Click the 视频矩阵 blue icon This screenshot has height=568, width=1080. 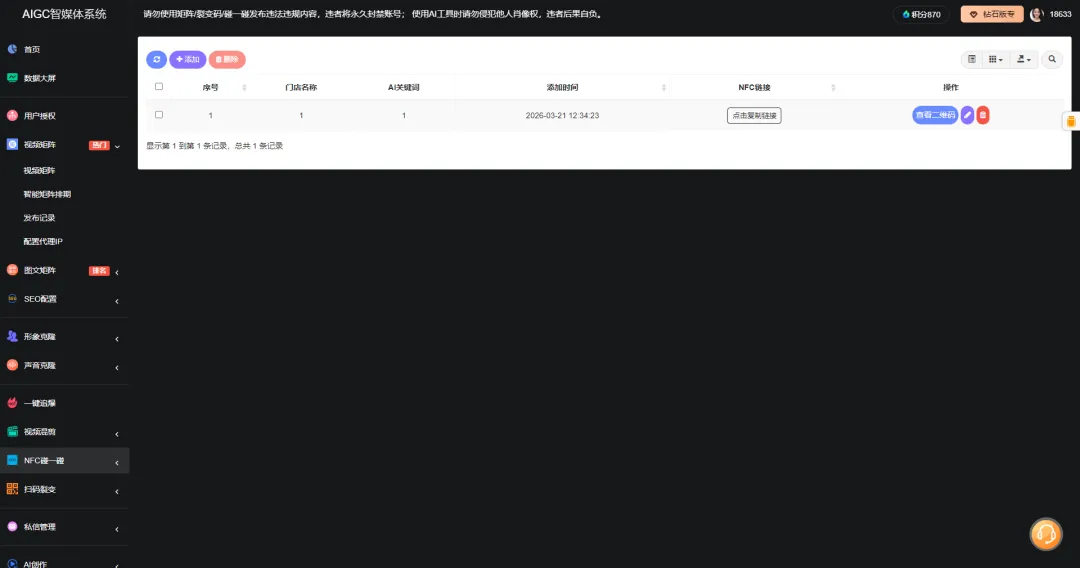point(12,144)
